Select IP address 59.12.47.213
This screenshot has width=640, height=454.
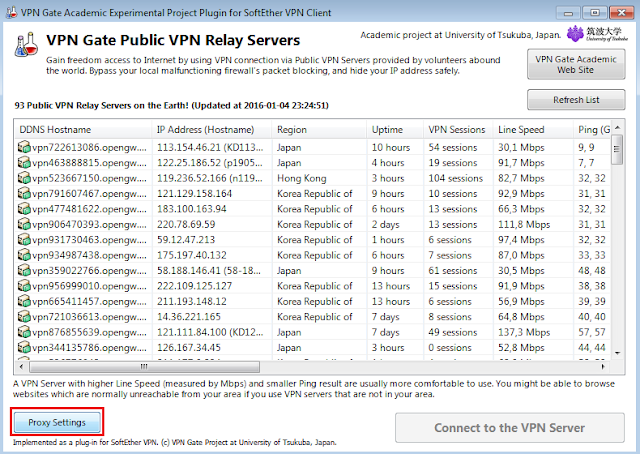click(186, 240)
